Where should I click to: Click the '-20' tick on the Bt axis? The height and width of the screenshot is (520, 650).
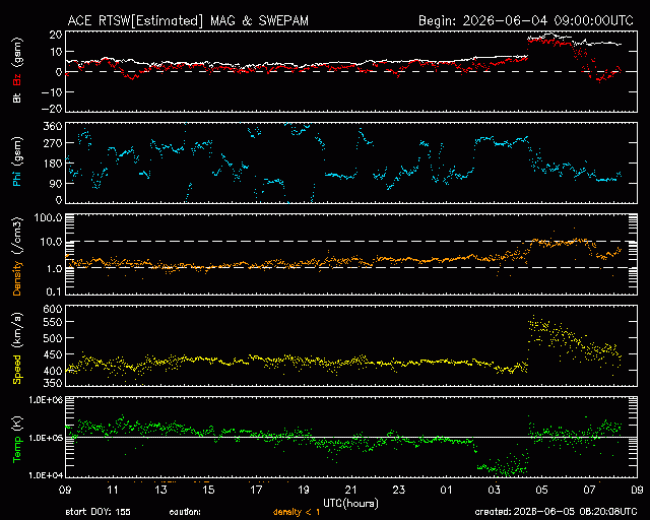(x=52, y=109)
